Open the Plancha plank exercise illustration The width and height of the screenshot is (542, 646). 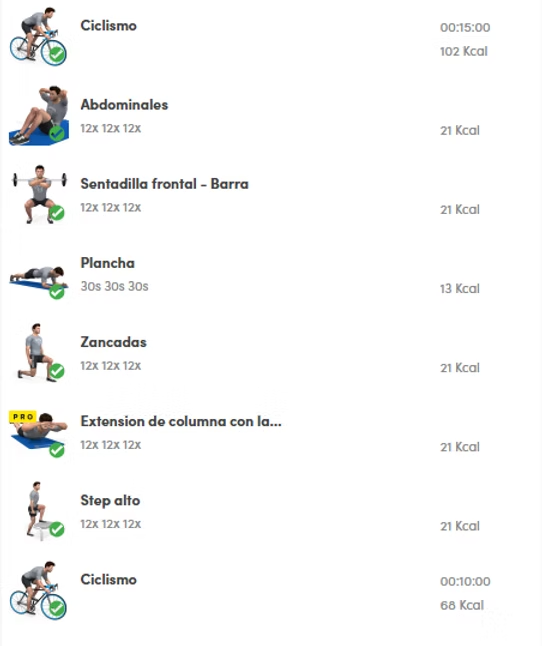coord(39,280)
